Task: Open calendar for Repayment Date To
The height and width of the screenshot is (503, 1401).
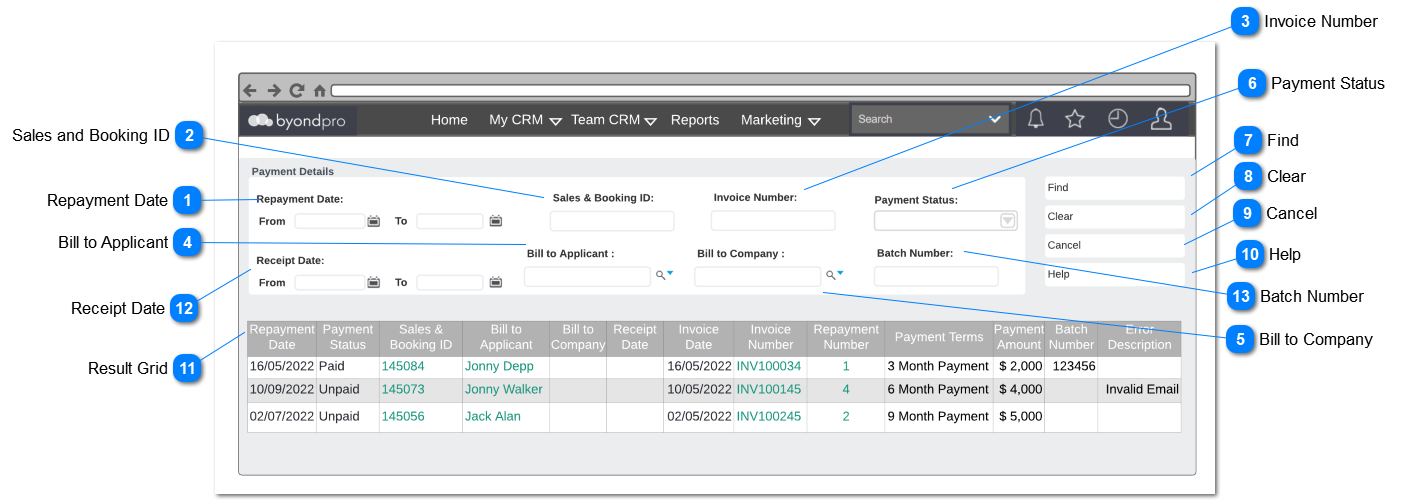Action: [x=495, y=221]
